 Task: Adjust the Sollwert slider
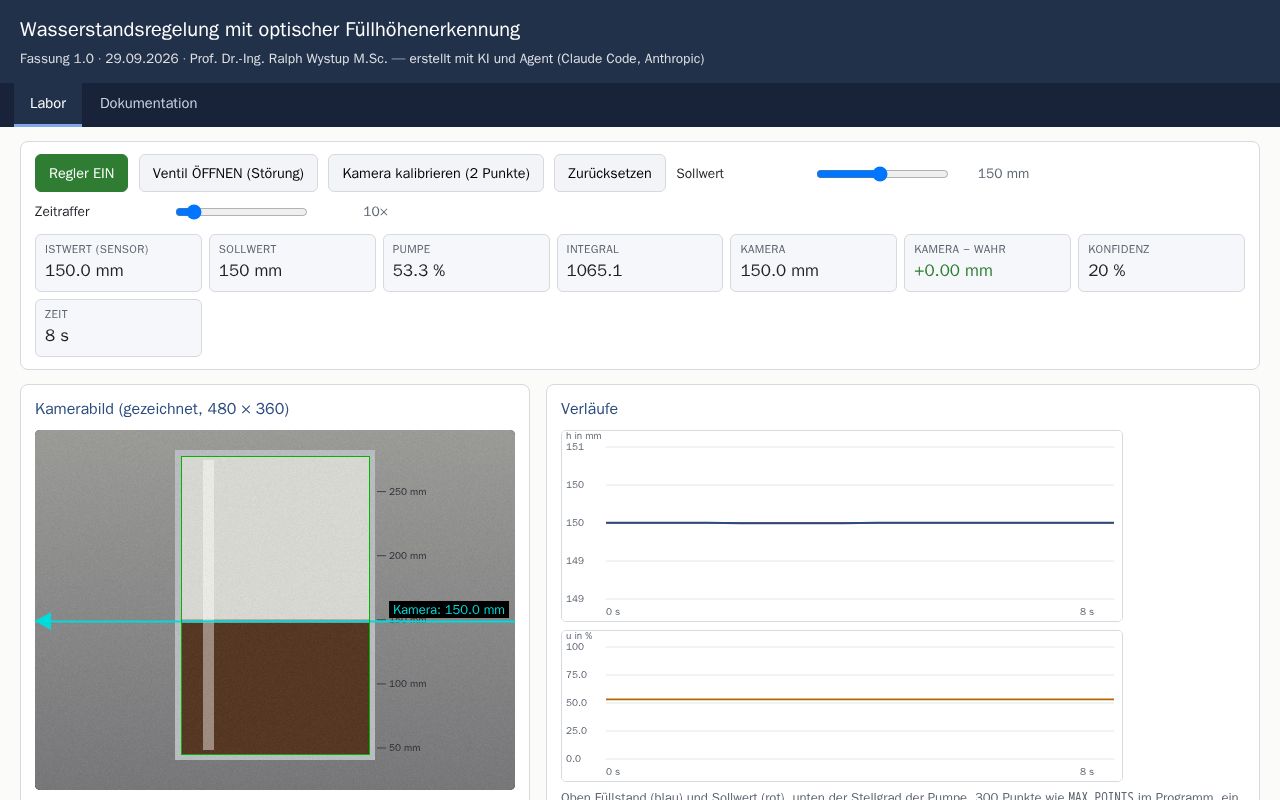(882, 174)
